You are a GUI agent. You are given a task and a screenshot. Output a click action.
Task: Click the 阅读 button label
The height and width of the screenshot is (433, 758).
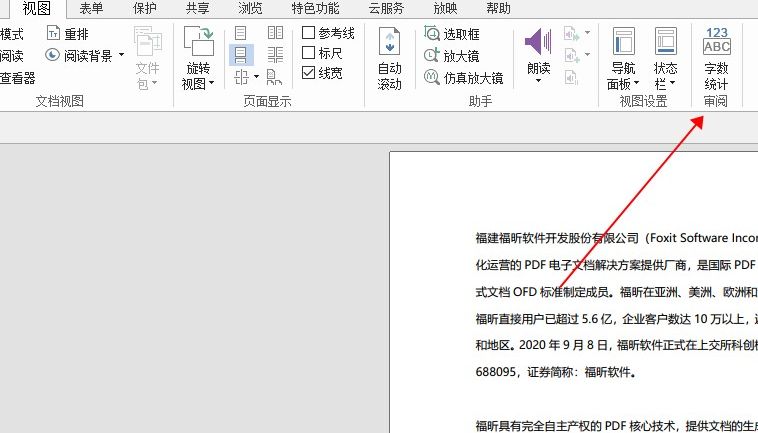(12, 56)
